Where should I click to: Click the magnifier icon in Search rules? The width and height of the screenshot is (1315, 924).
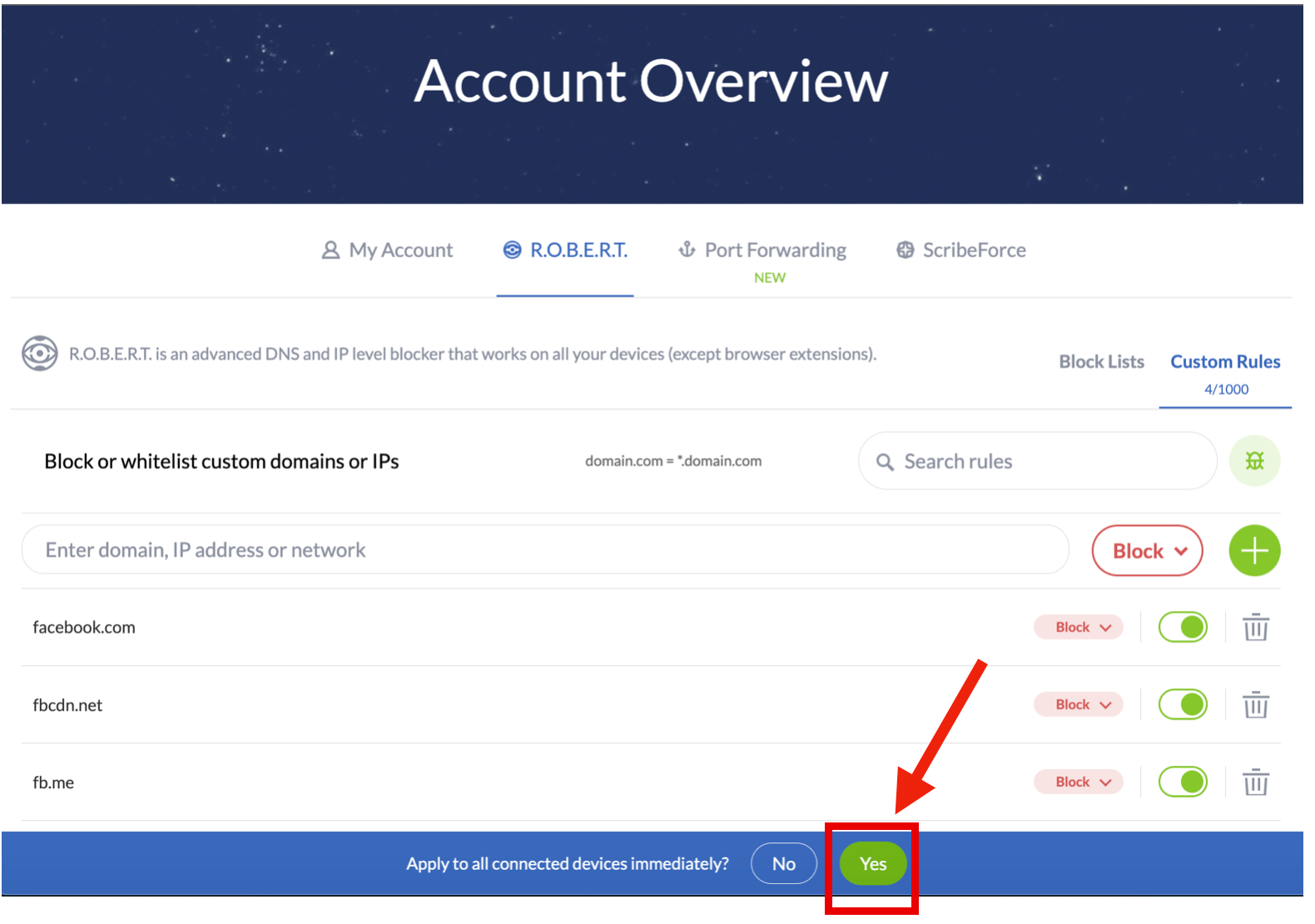coord(885,462)
